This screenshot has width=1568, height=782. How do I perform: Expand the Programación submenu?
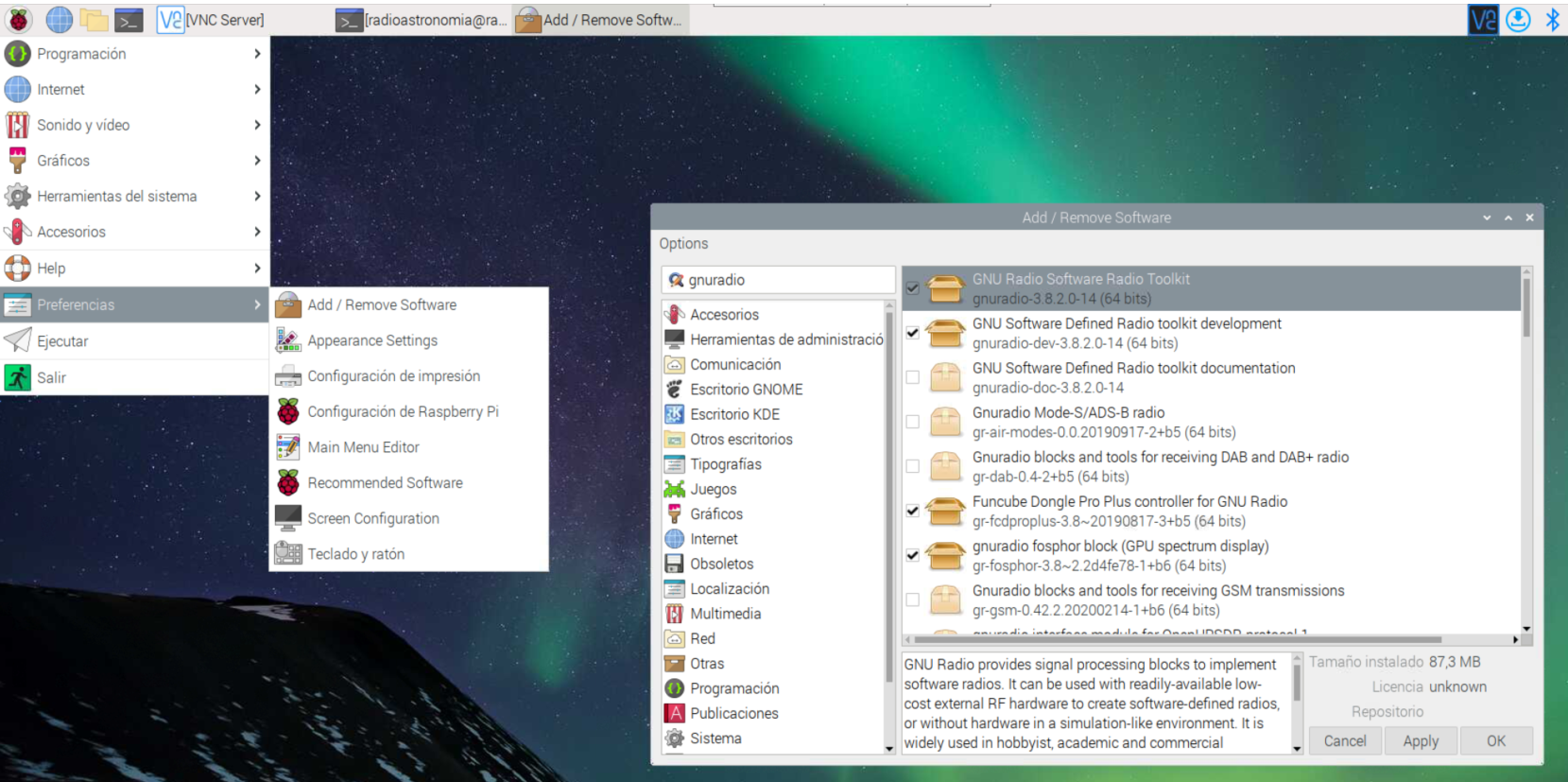click(x=134, y=54)
